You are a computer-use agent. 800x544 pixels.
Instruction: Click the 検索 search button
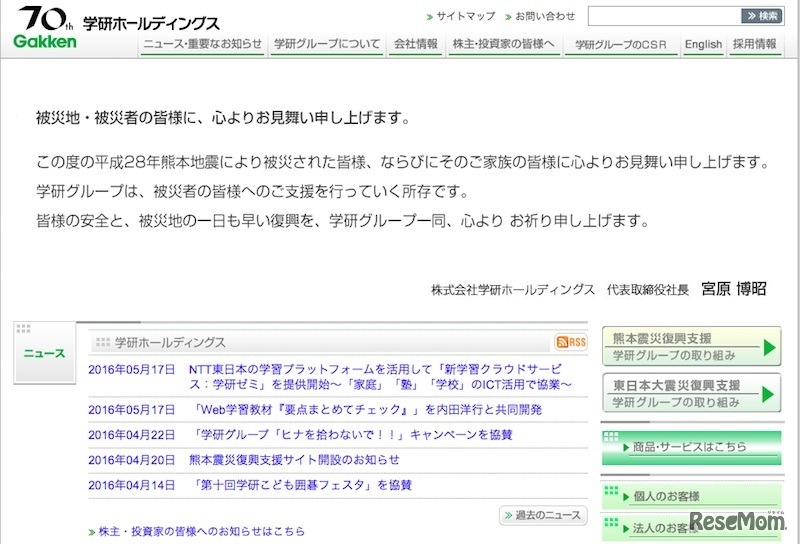pos(762,16)
